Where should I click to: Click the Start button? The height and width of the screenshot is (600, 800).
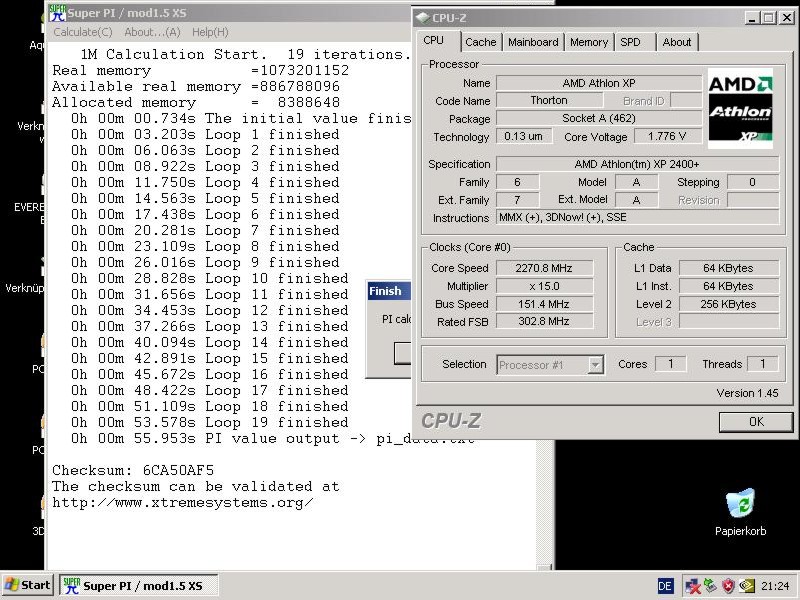coord(28,585)
